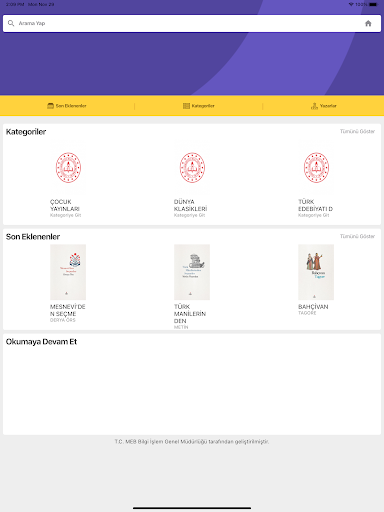The width and height of the screenshot is (384, 512).
Task: Go to the category under Çocuk Yayınları
Action: pyautogui.click(x=65, y=215)
